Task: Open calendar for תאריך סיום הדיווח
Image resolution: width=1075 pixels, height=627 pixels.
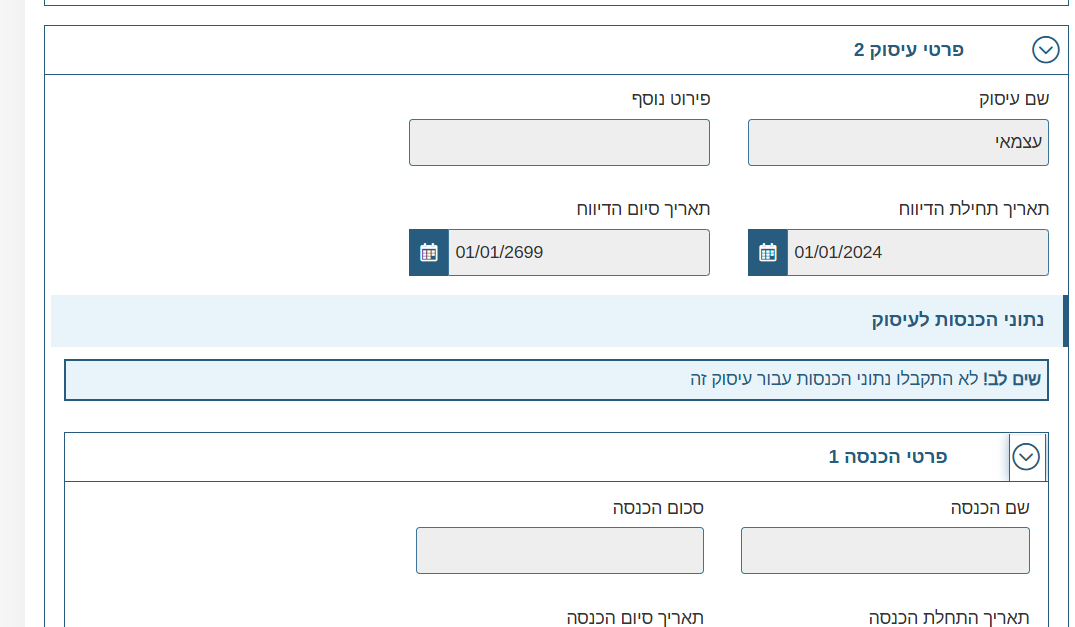Action: 429,252
